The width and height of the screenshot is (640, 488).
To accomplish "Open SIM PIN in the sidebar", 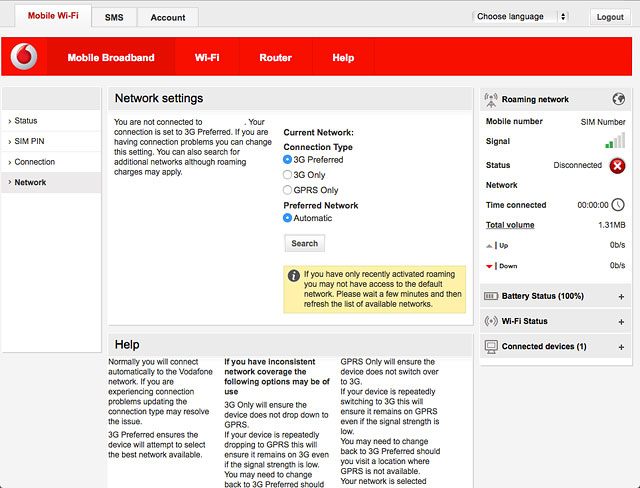I will pos(31,141).
